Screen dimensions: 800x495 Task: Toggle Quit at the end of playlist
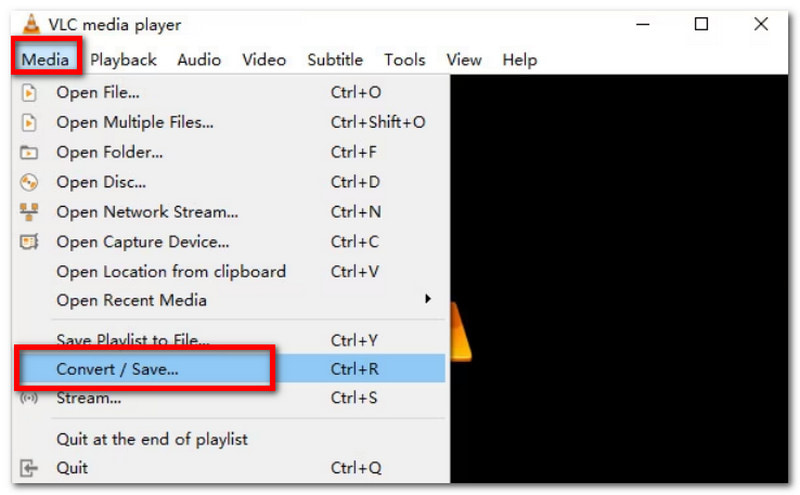click(x=231, y=439)
